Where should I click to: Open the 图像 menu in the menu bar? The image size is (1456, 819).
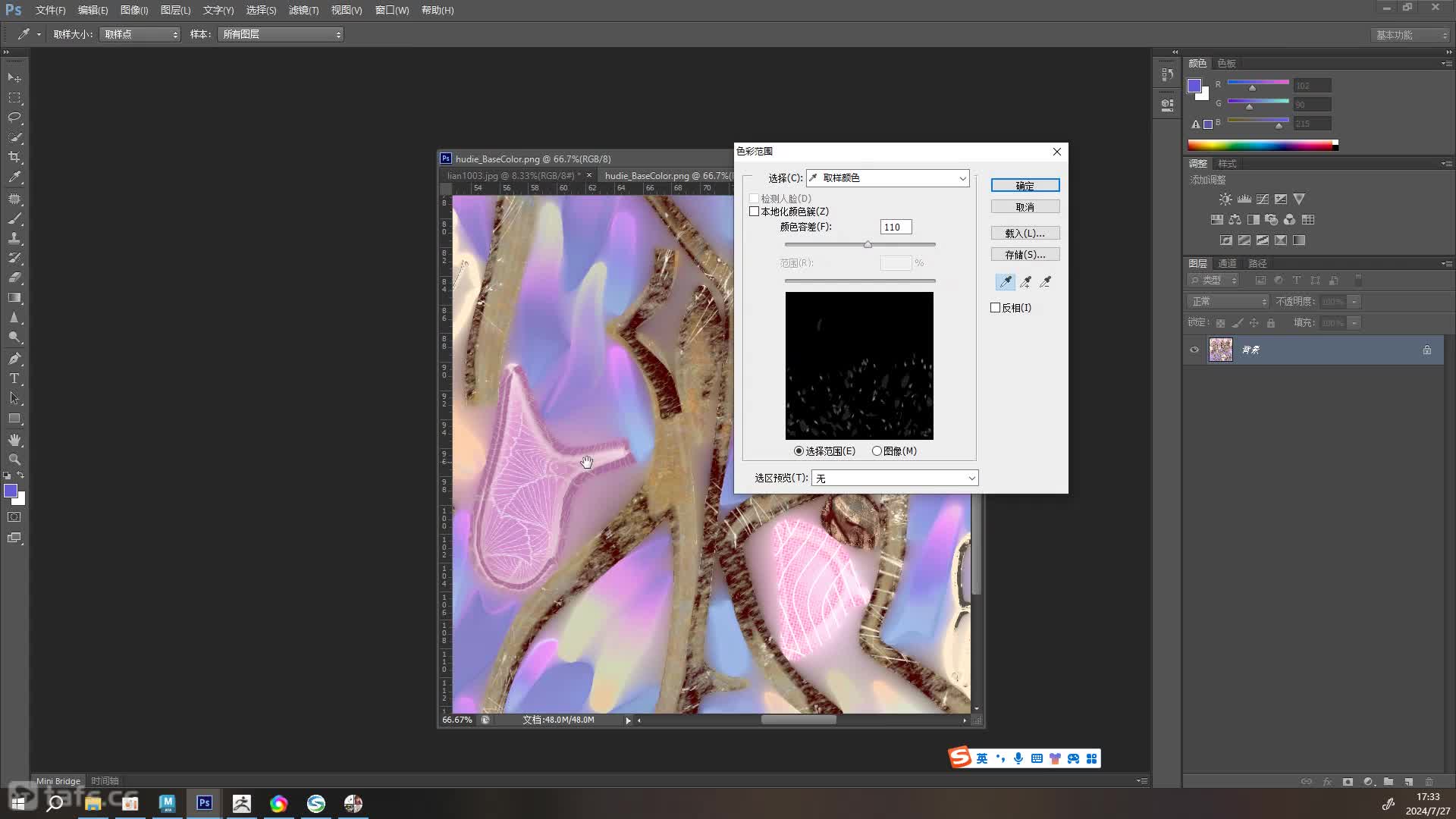(x=134, y=11)
